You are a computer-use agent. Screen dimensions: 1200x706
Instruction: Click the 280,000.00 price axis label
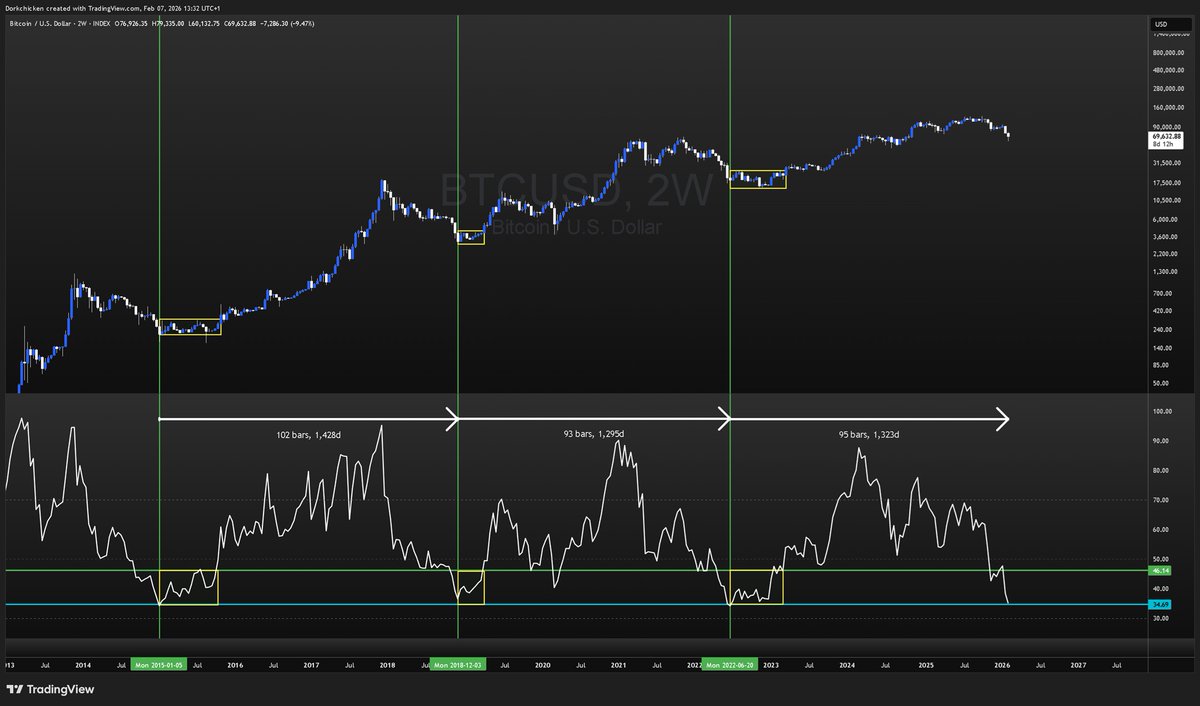pos(1167,88)
